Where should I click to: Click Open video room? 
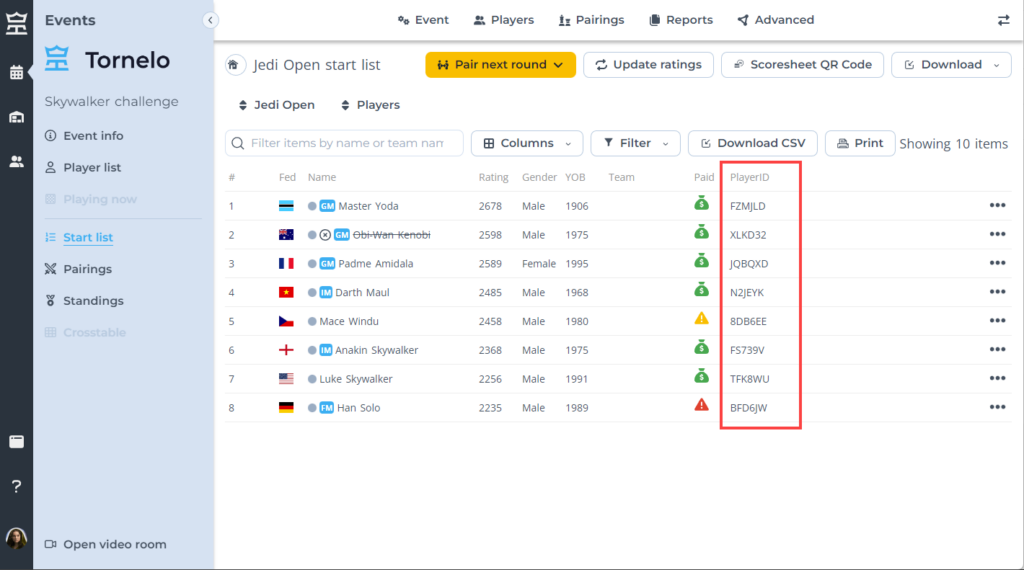pos(105,545)
